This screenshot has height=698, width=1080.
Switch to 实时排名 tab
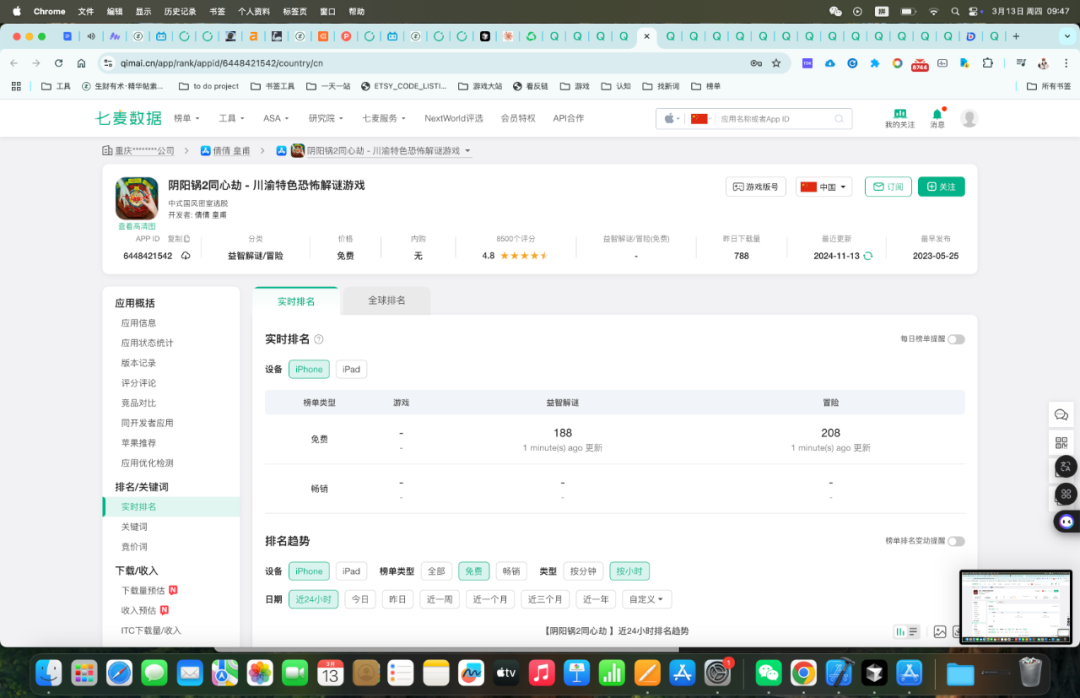pyautogui.click(x=296, y=301)
